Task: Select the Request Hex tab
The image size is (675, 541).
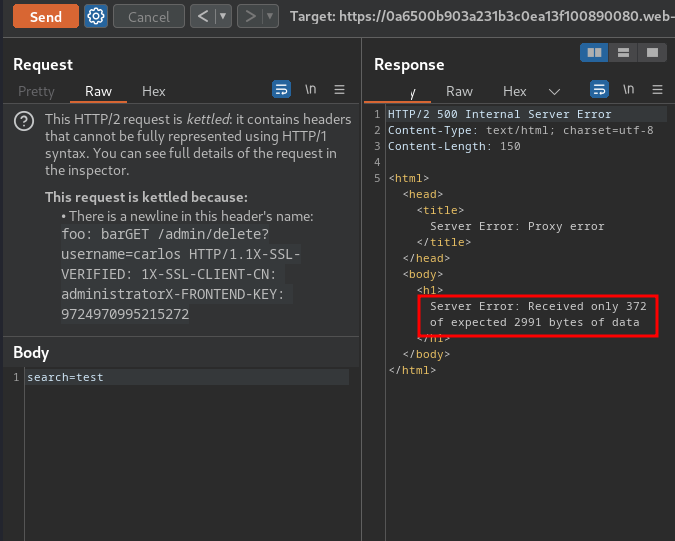Action: pos(154,91)
